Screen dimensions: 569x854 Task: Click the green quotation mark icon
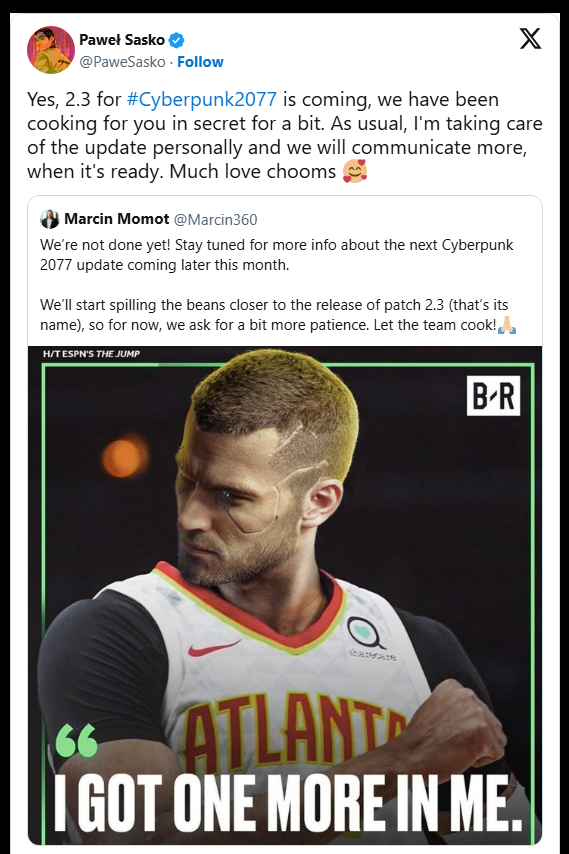click(x=77, y=741)
